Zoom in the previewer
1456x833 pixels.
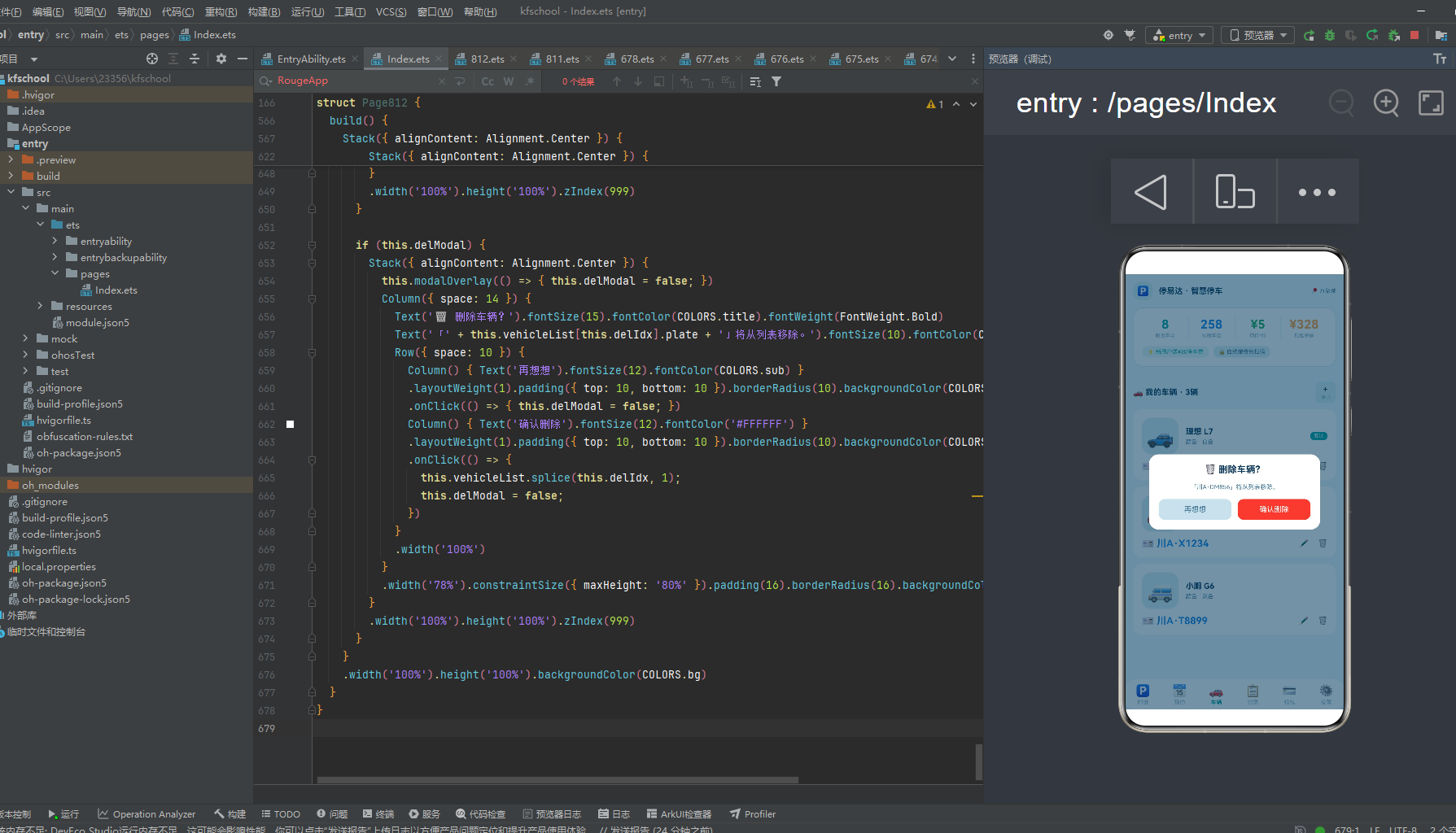(1386, 102)
